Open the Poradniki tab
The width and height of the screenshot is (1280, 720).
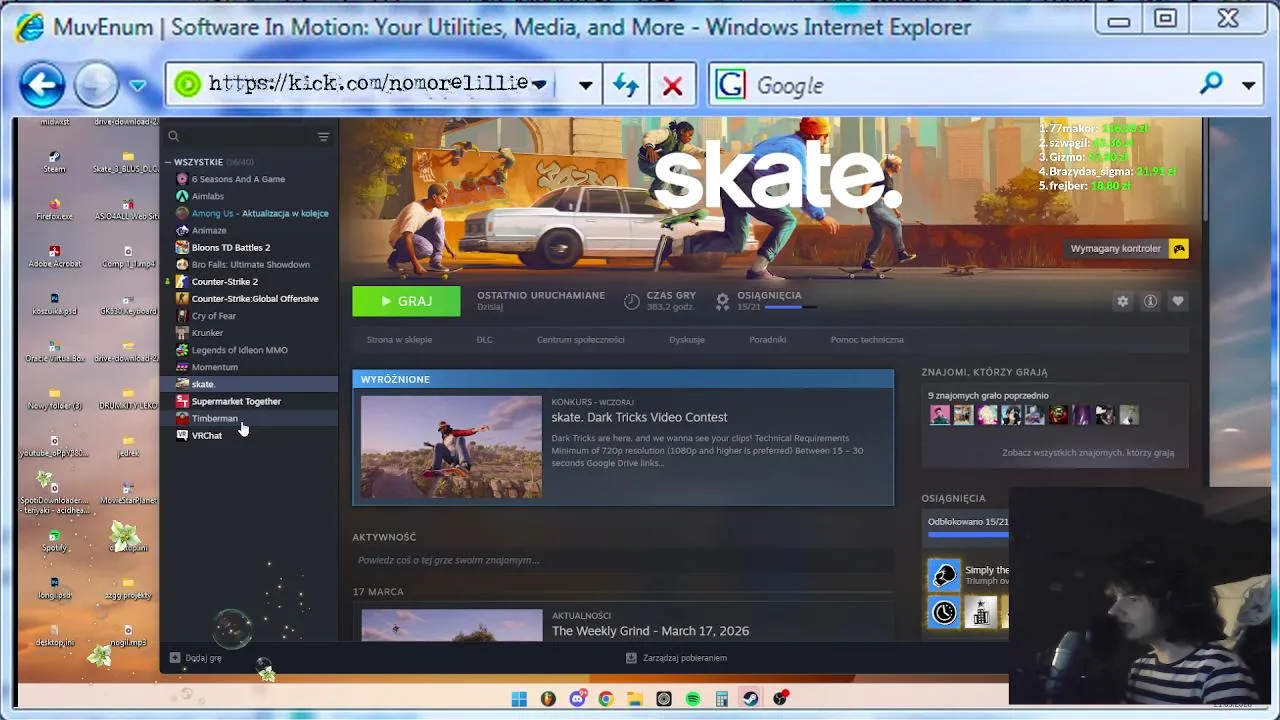click(x=768, y=340)
